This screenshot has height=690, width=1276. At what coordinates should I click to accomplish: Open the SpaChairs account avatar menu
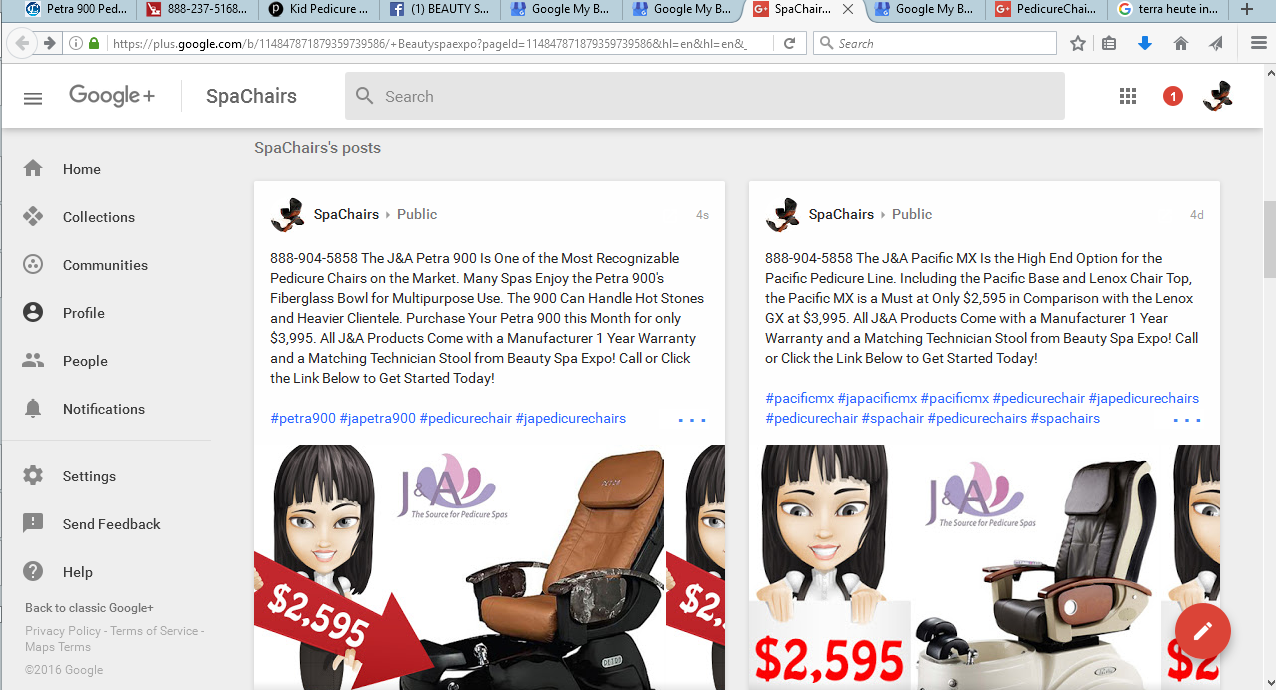1217,96
